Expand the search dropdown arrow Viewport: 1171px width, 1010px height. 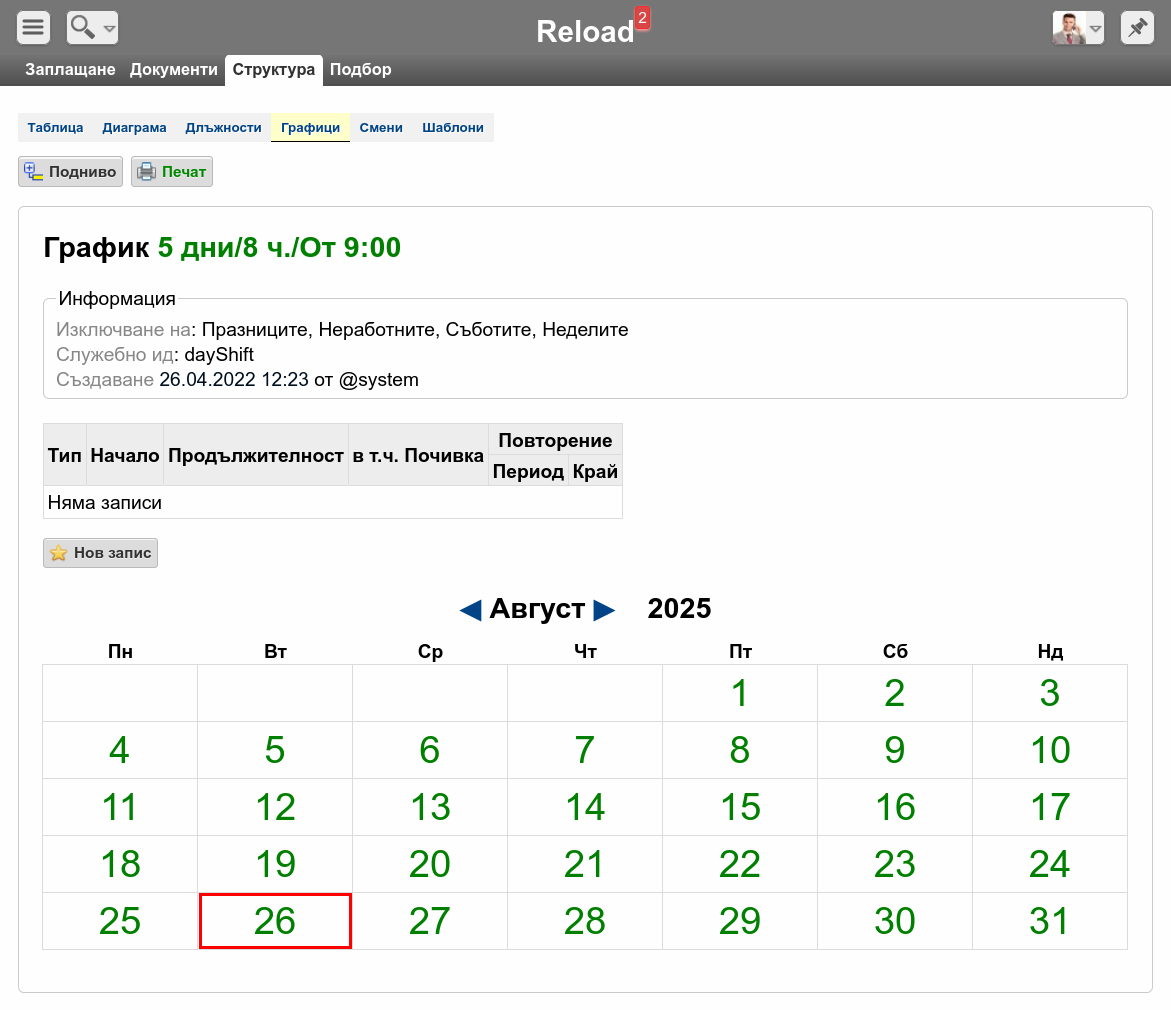click(110, 29)
